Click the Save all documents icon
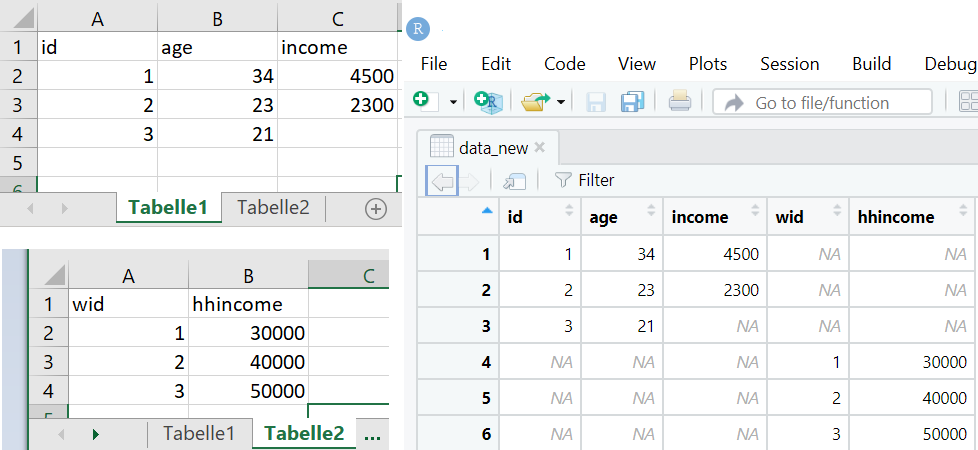The height and width of the screenshot is (450, 978). tap(632, 101)
